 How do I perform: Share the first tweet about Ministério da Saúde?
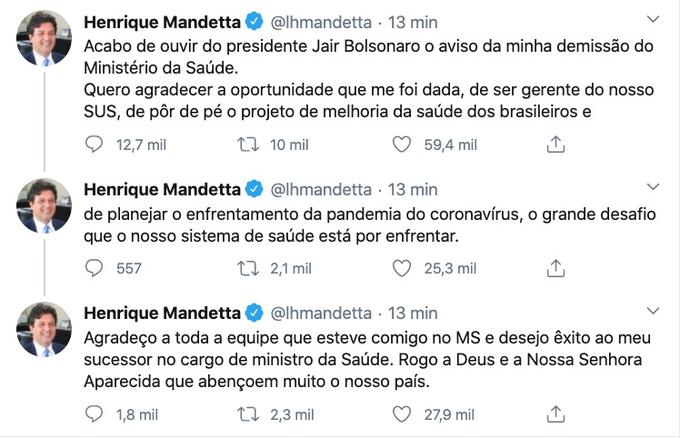[556, 145]
